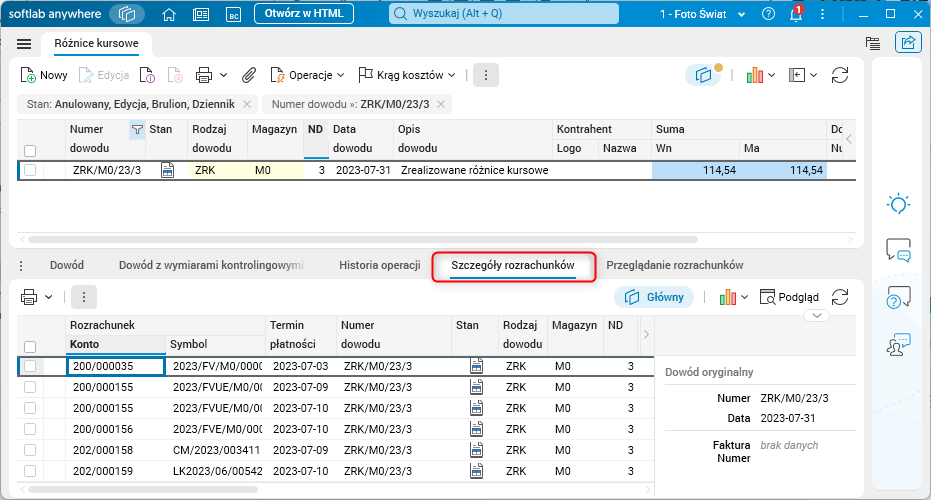Click the panel layout icon below window controls
Screen dimensions: 931x500
point(873,43)
